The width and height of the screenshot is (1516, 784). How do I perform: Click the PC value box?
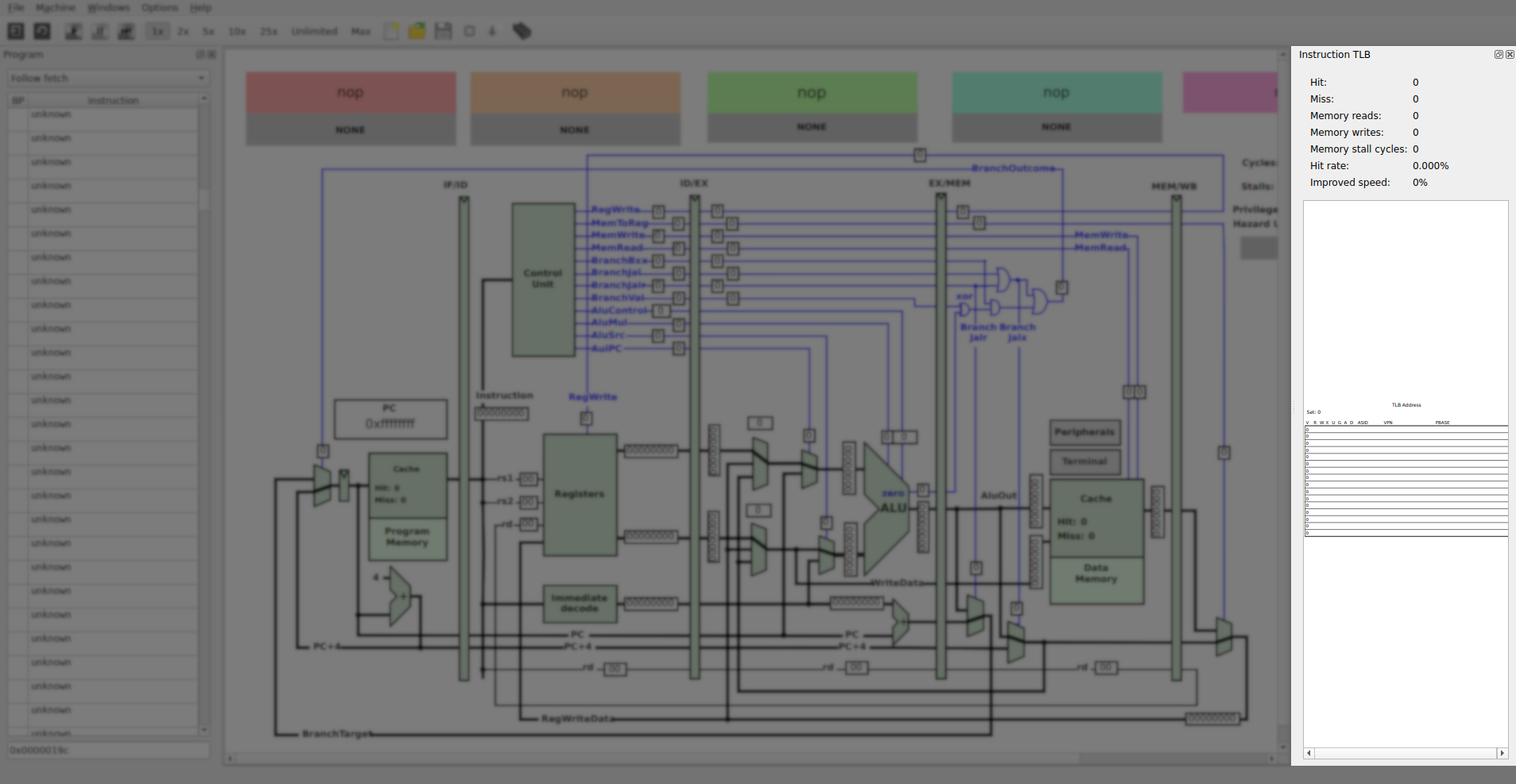(x=390, y=419)
